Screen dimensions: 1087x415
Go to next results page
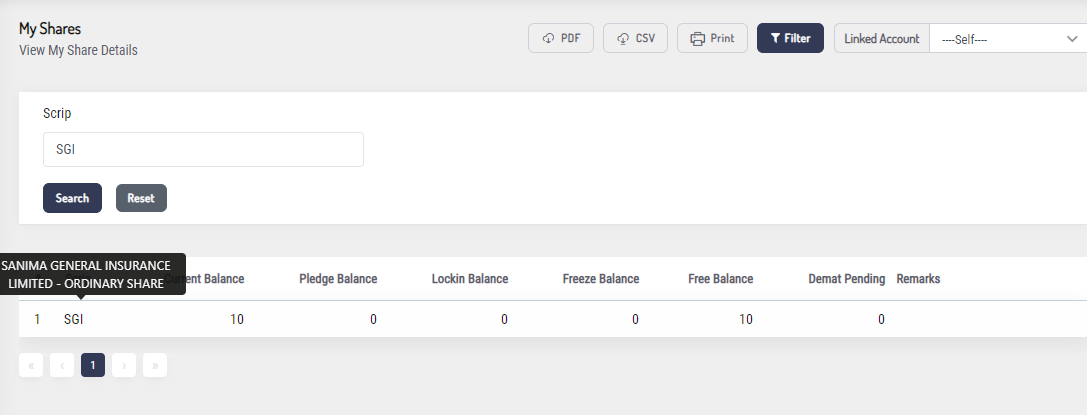(x=123, y=366)
